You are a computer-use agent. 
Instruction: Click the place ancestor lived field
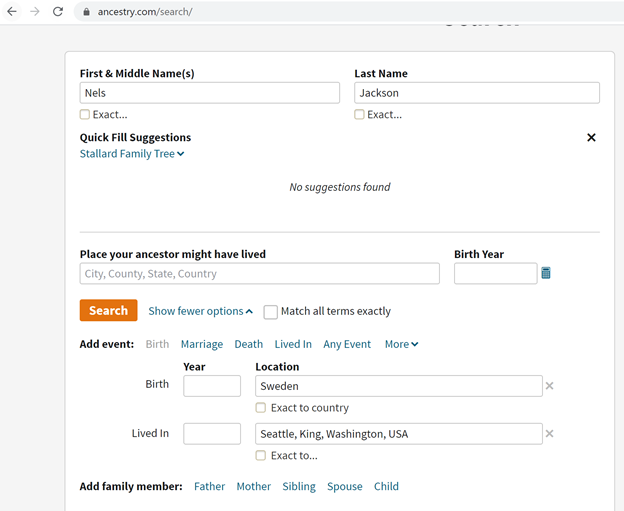click(x=259, y=273)
